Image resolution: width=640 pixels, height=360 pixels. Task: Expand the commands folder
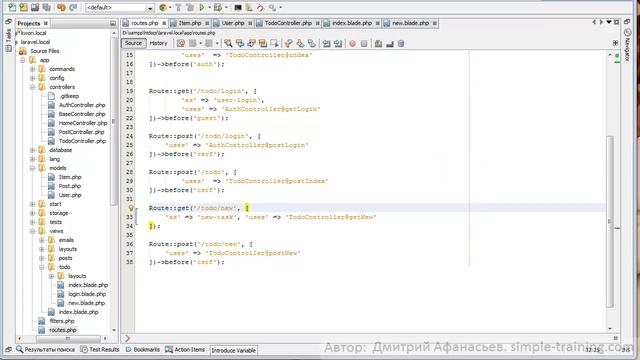click(32, 69)
